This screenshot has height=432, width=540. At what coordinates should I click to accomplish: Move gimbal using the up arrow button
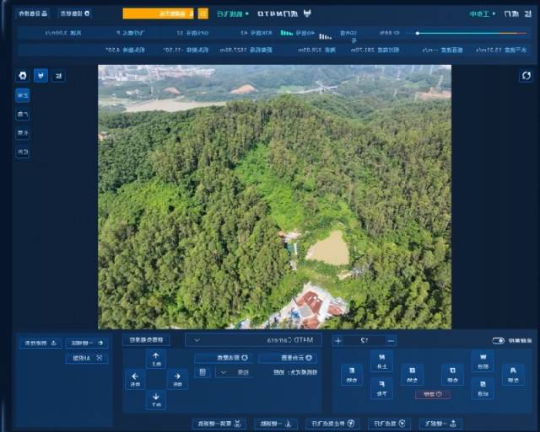[x=156, y=359]
